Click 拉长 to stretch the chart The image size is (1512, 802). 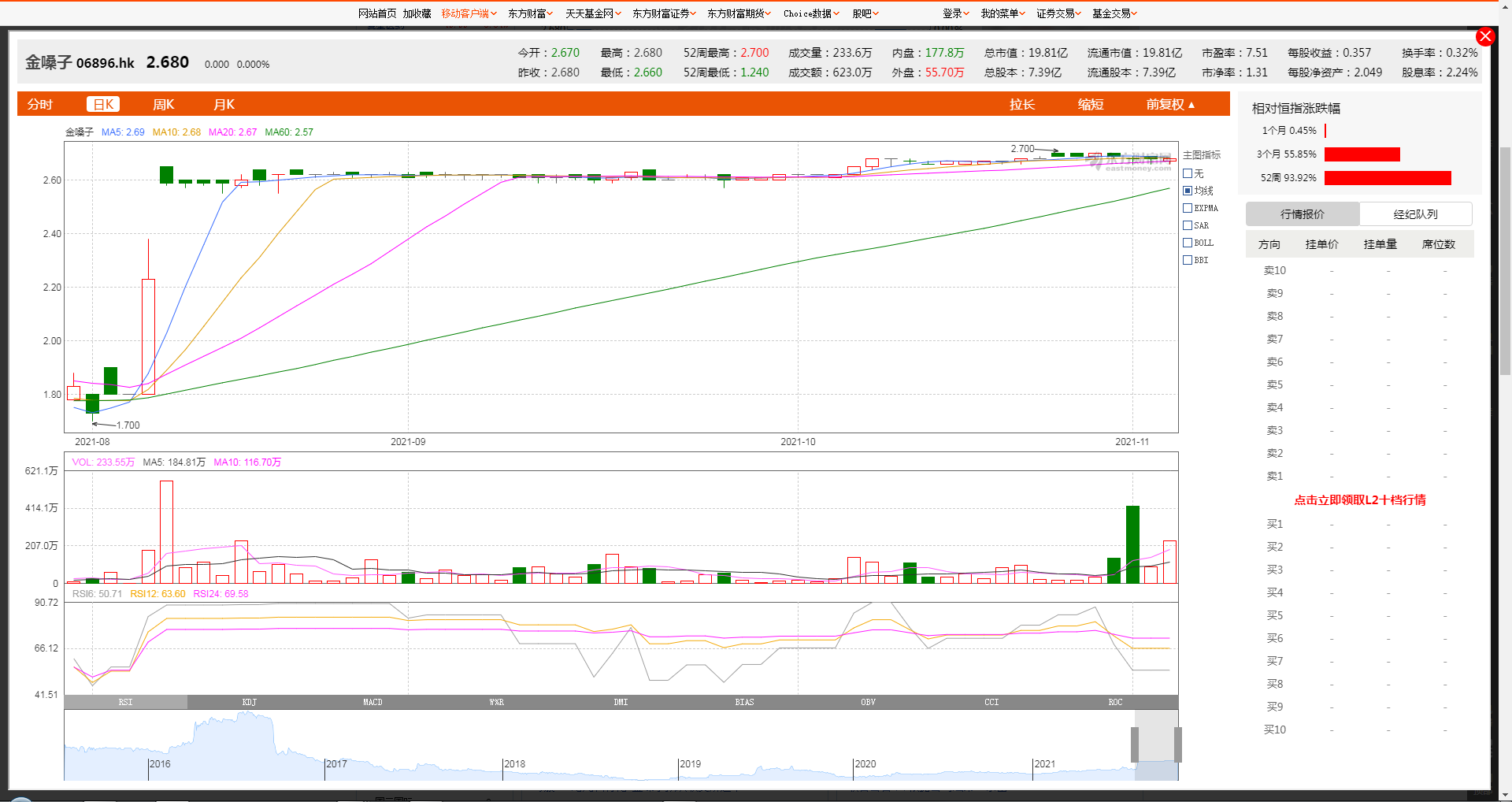(1022, 104)
